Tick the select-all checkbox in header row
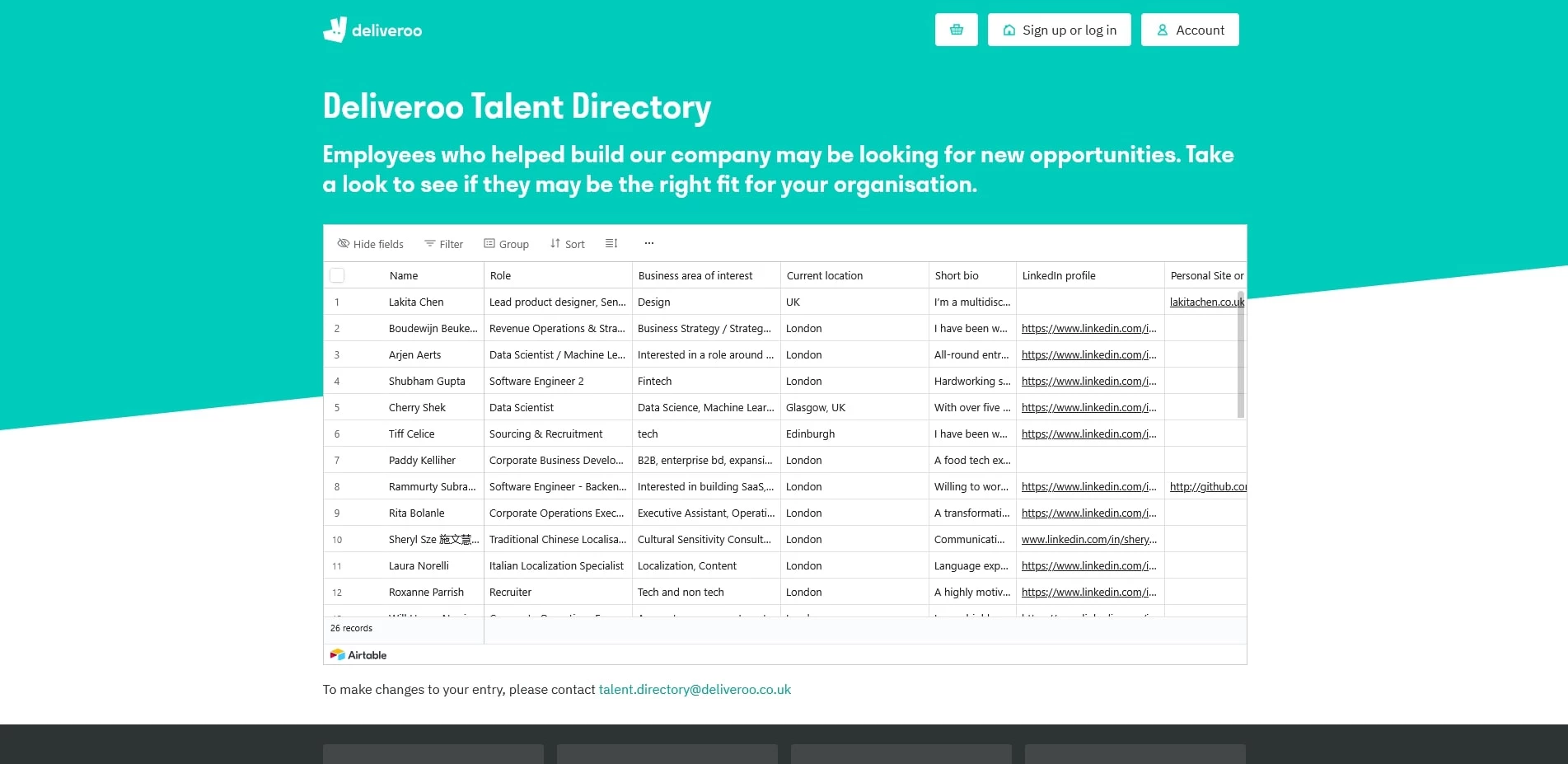Screen dimensions: 1568x764 pos(337,275)
